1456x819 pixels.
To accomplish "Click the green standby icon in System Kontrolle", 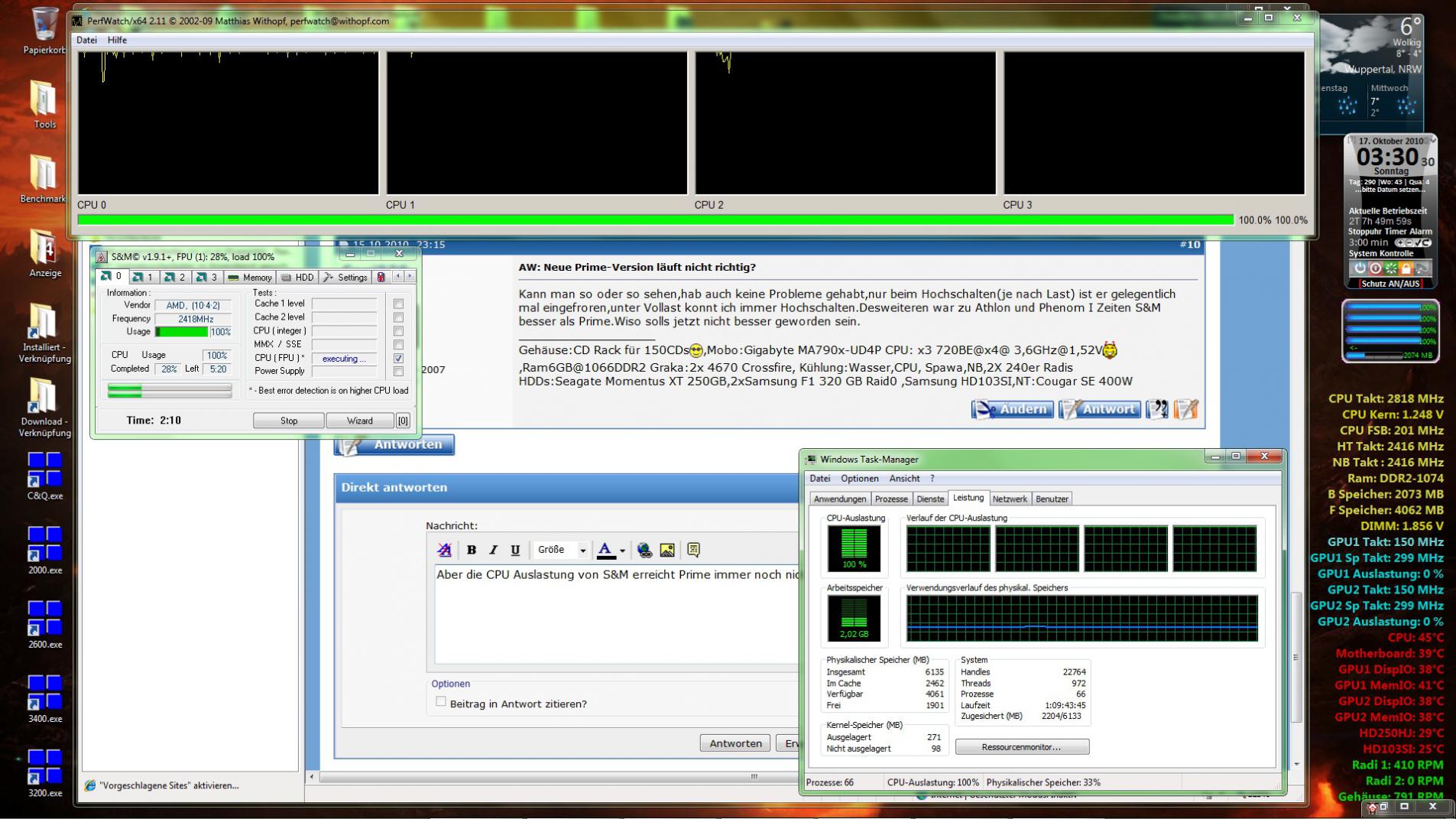I will pyautogui.click(x=1390, y=268).
